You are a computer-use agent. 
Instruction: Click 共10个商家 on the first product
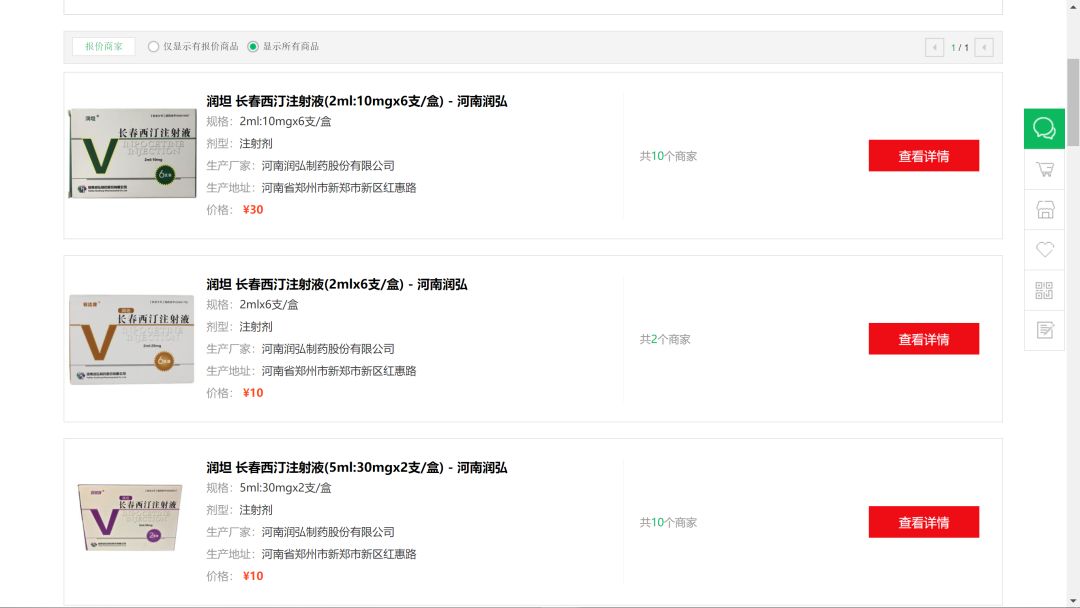coord(668,156)
